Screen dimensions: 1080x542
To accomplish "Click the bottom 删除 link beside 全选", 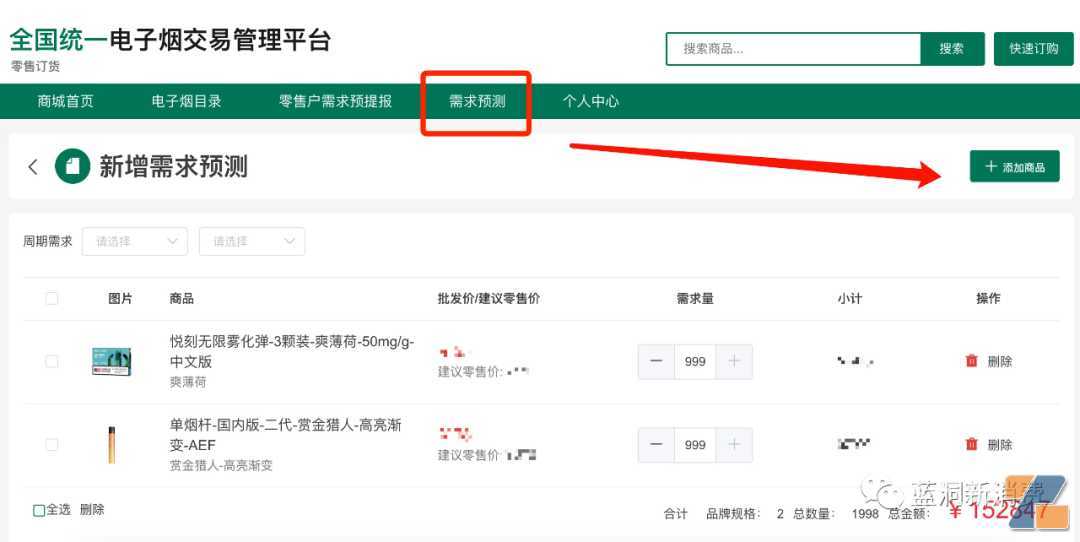I will (92, 510).
